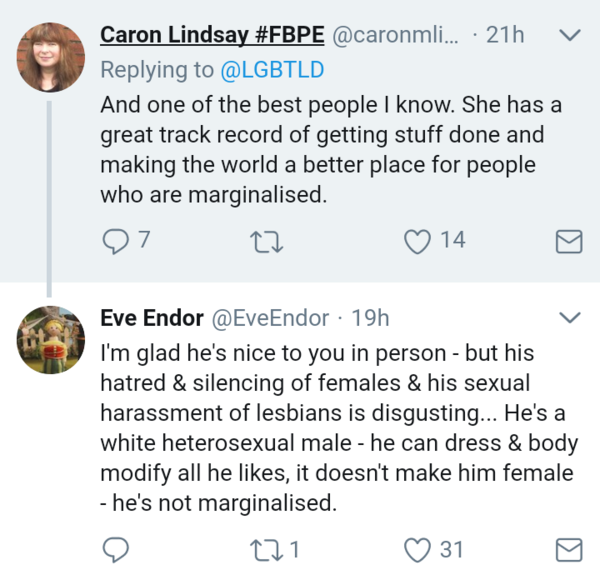Share Eve Endor's tweet by message
Screen dimensions: 600x585
[x=568, y=548]
